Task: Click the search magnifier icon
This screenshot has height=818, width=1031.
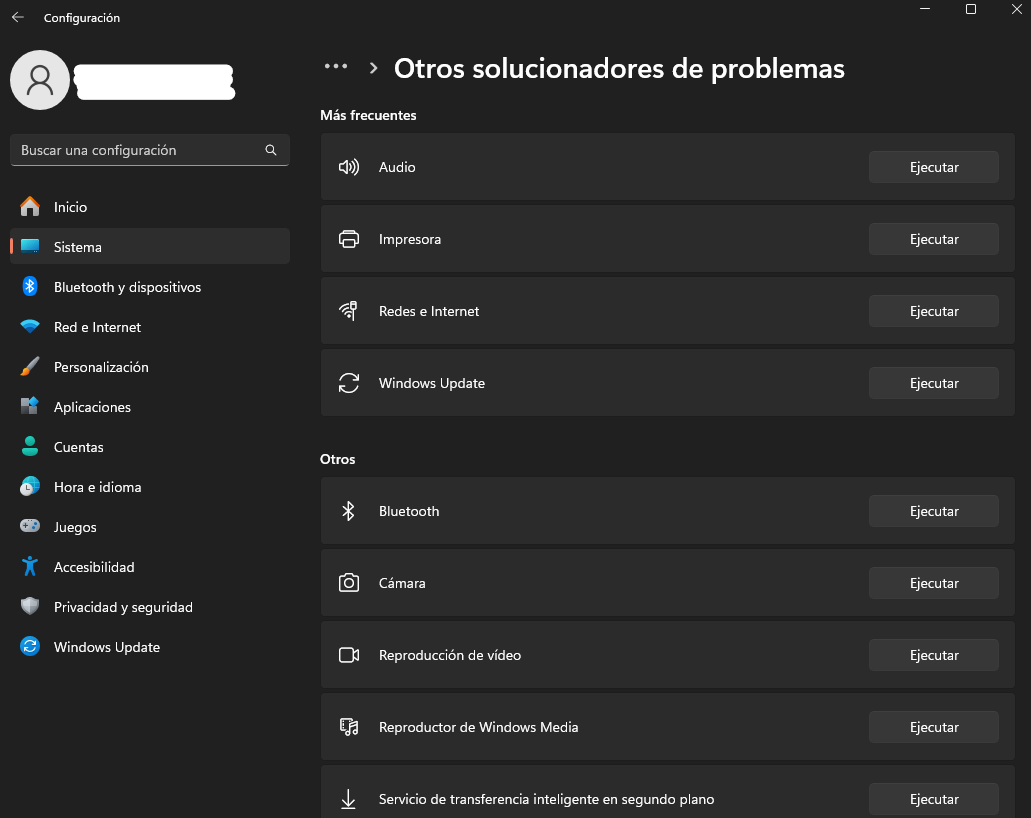Action: 271,150
